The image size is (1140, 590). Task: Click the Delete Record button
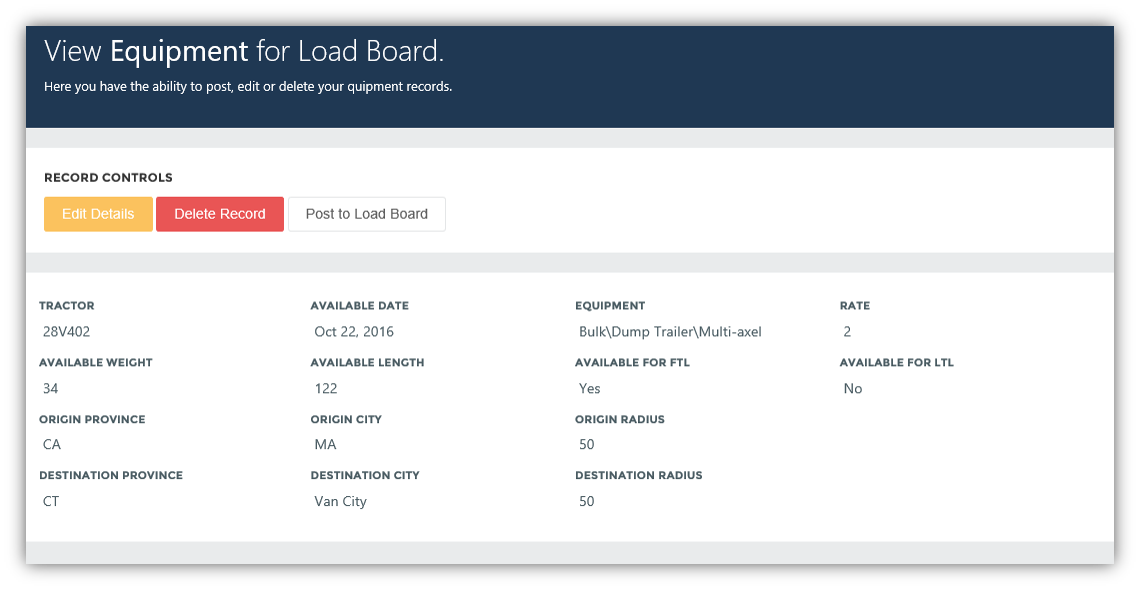coord(219,213)
